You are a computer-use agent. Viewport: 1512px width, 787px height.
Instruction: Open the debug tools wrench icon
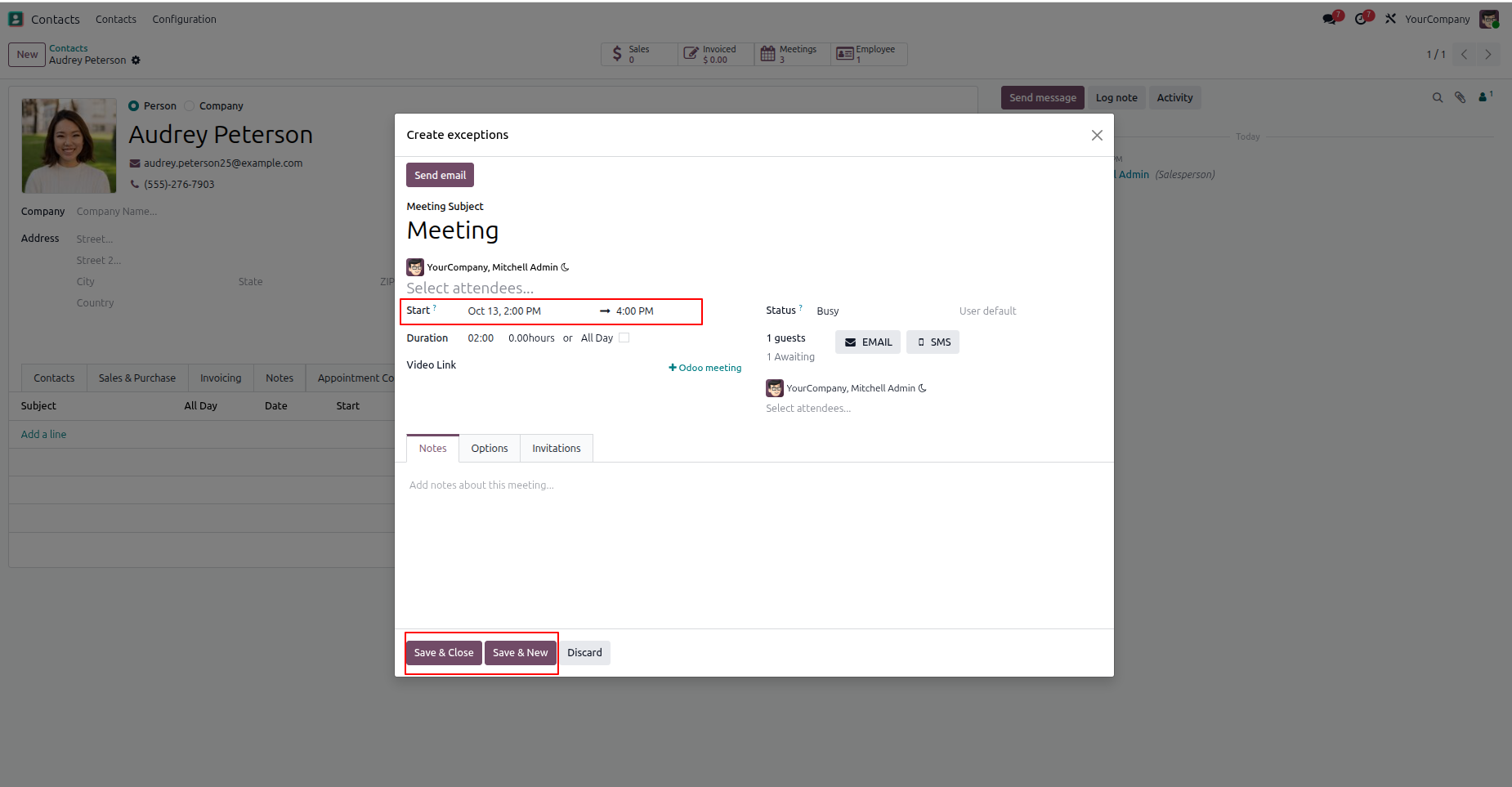tap(1390, 19)
